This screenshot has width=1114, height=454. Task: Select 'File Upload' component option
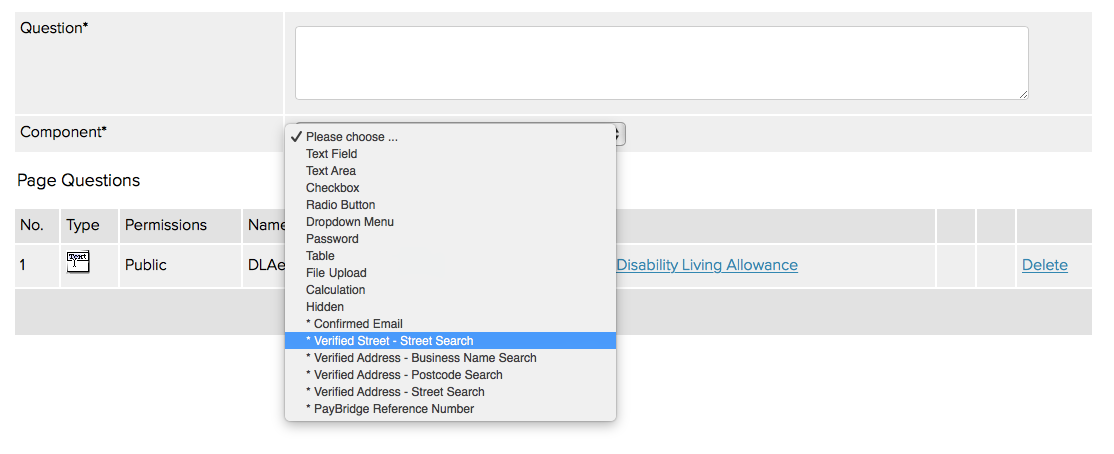coord(336,273)
